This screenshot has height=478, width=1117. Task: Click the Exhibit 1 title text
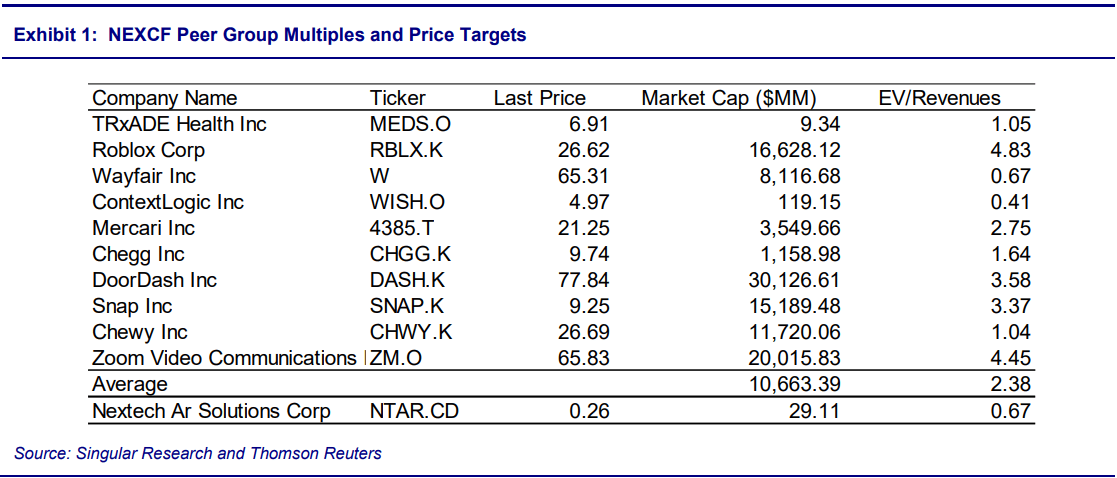[x=270, y=35]
